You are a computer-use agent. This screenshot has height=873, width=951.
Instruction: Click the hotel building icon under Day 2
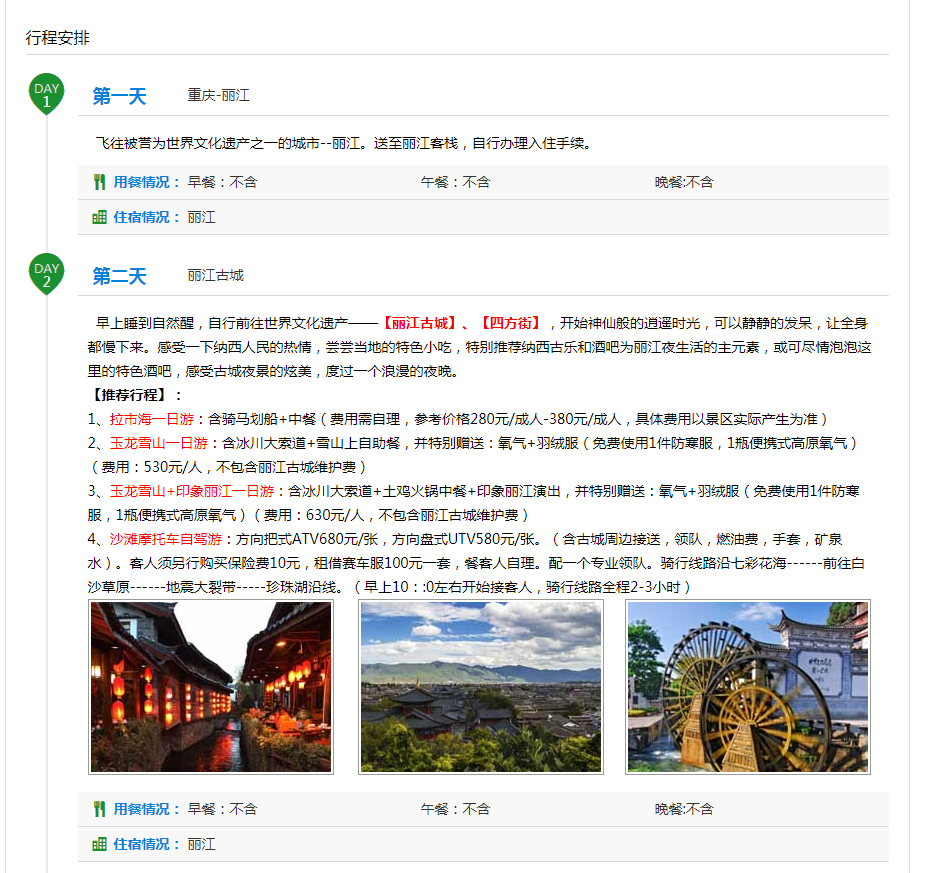(99, 844)
